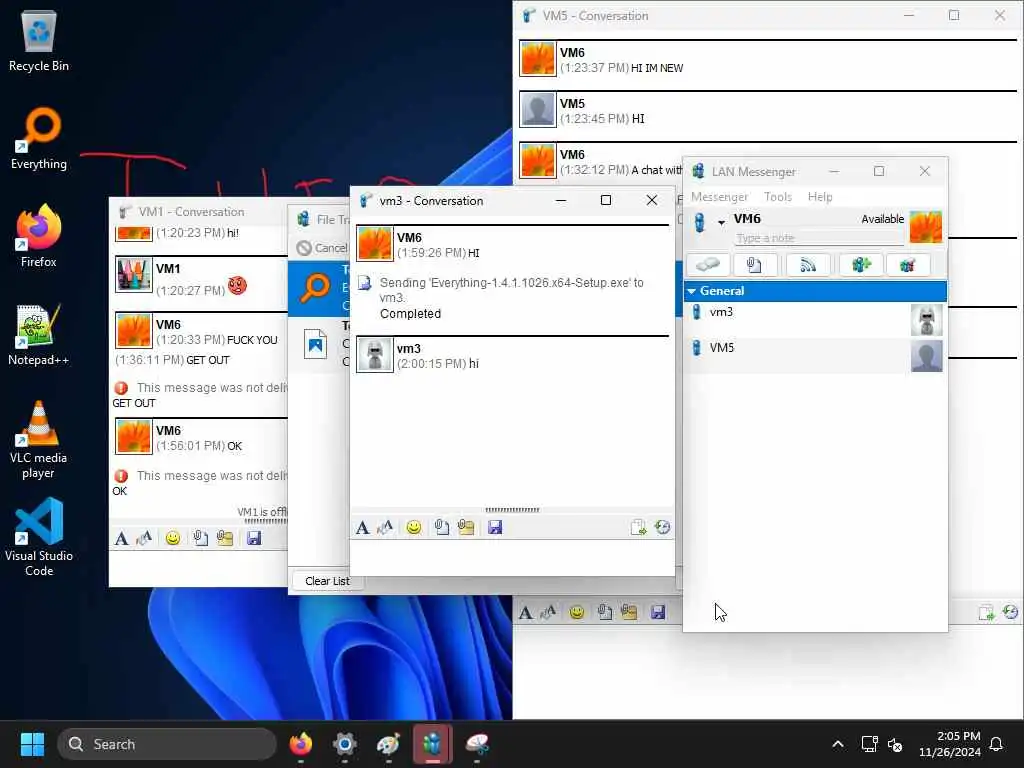The image size is (1024, 768).
Task: Save vm3 conversation with floppy disk icon
Action: point(495,528)
